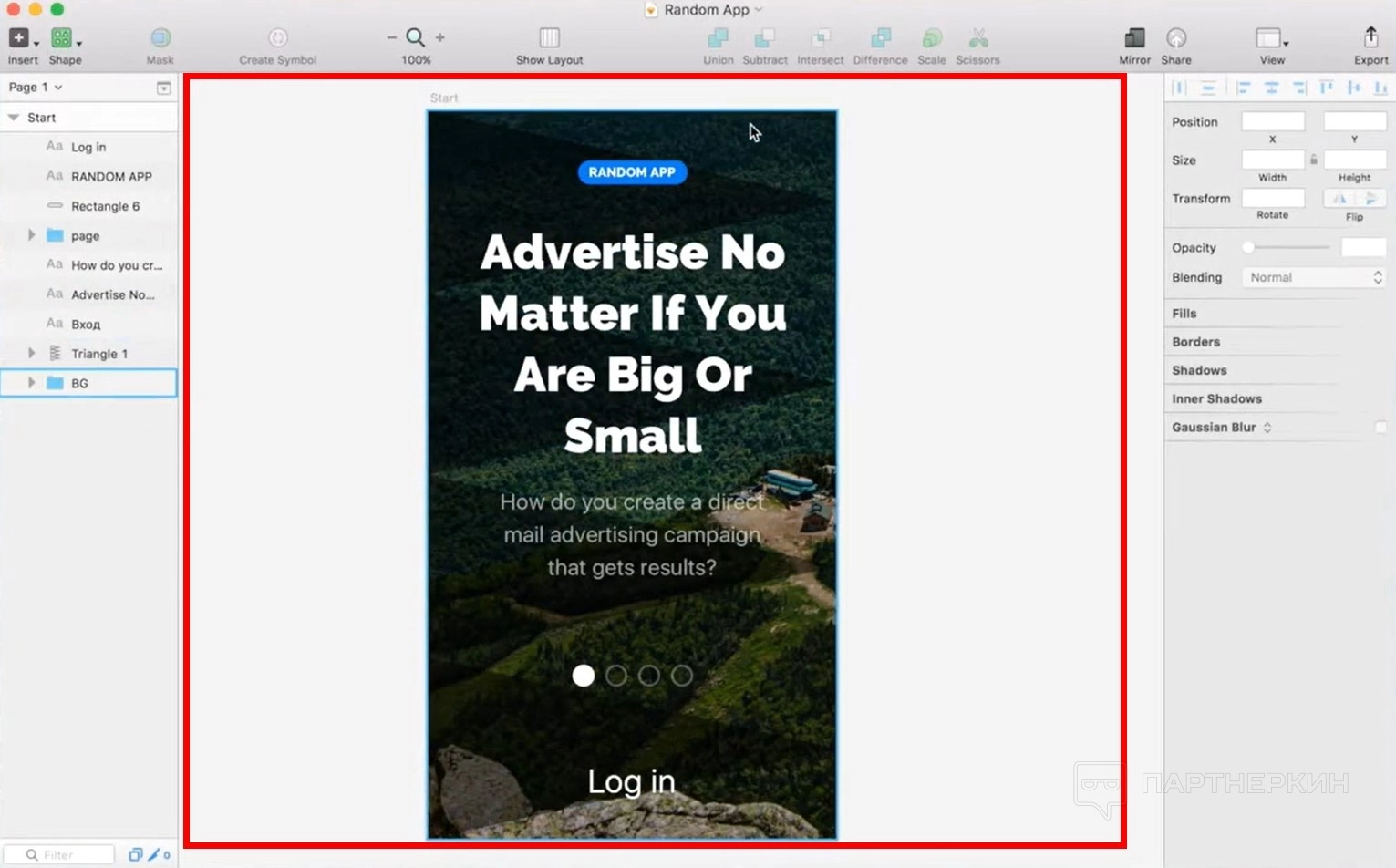Enable the Gaussian Blur checkbox
The height and width of the screenshot is (868, 1396).
1380,428
